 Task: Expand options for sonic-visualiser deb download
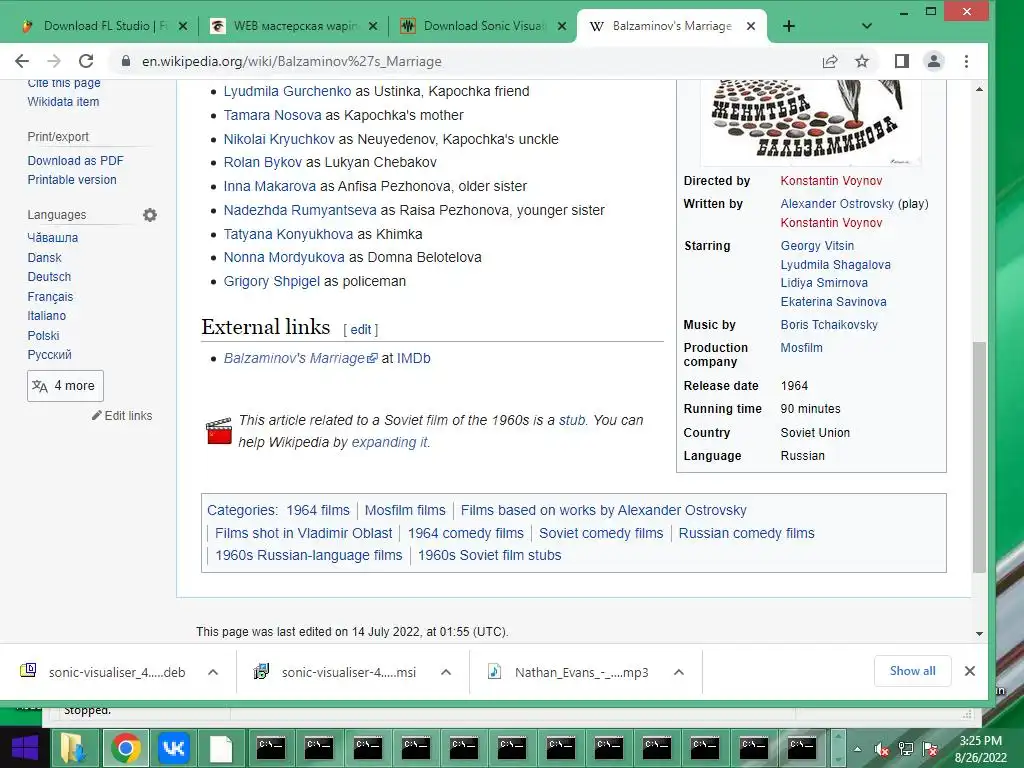[213, 672]
